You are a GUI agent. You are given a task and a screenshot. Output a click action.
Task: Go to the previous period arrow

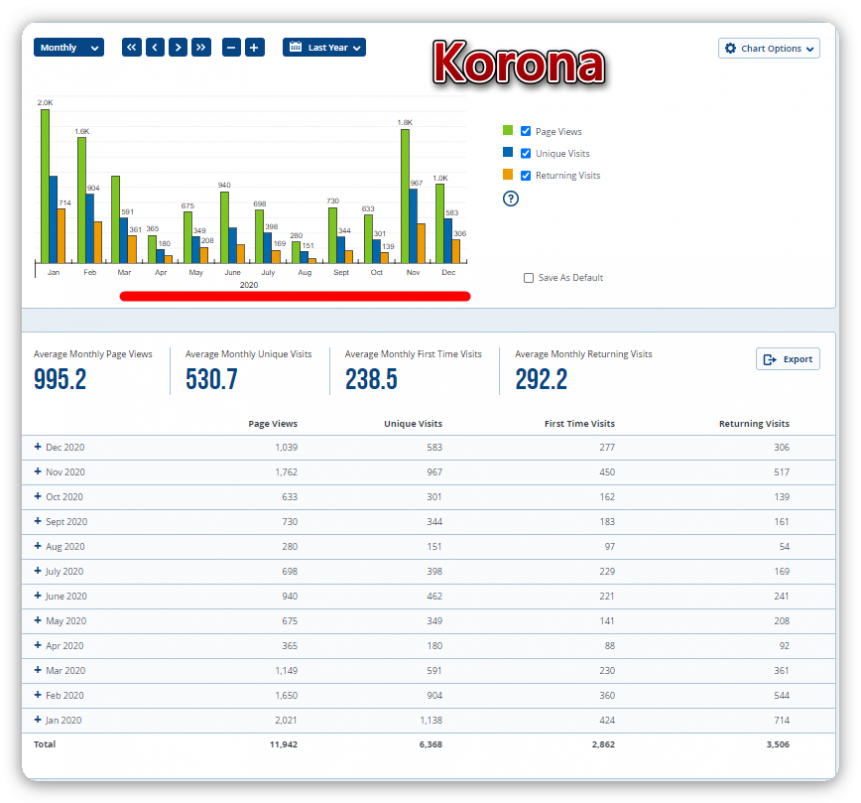[x=155, y=47]
